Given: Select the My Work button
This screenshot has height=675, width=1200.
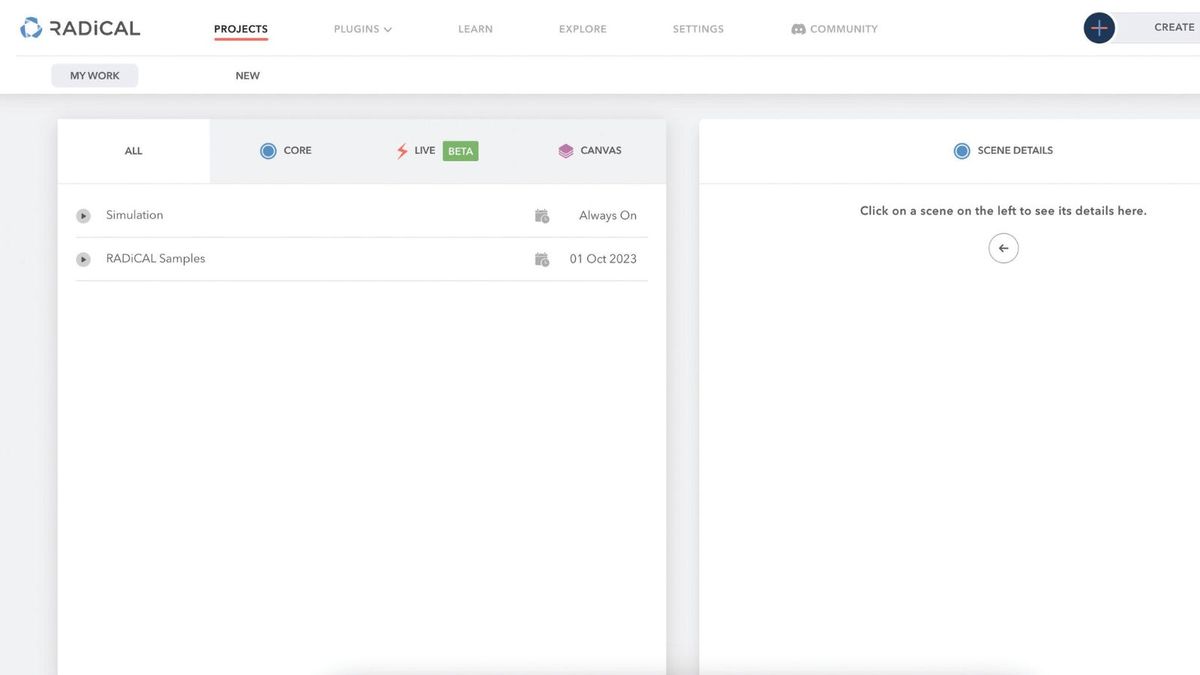Looking at the screenshot, I should pyautogui.click(x=95, y=76).
